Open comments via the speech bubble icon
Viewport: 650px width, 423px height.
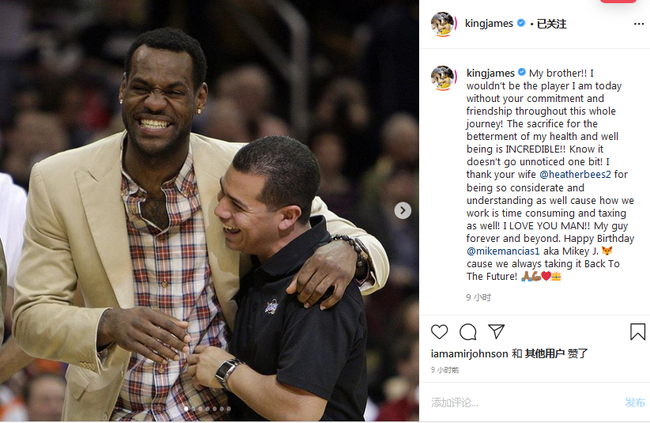coord(468,332)
